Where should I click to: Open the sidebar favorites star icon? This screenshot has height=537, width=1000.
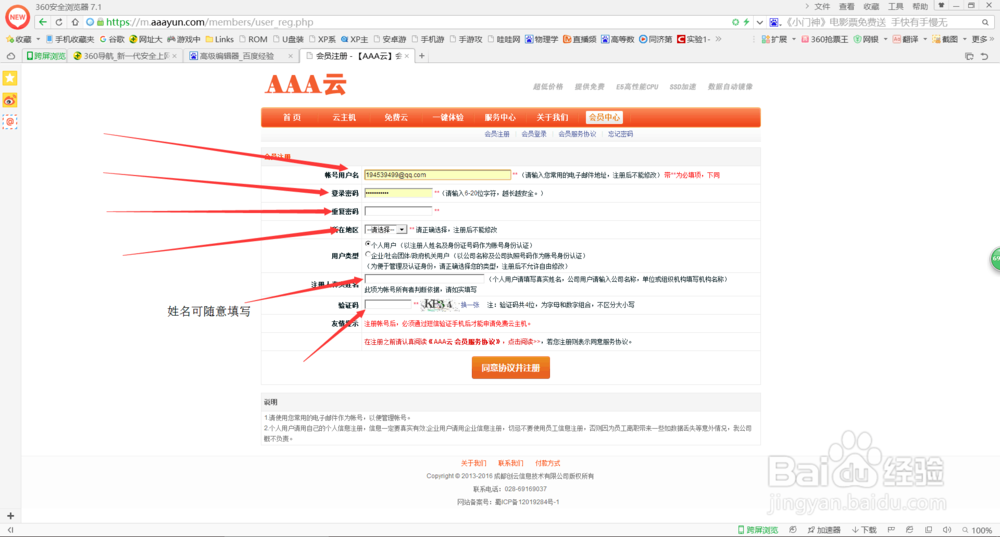[10, 78]
